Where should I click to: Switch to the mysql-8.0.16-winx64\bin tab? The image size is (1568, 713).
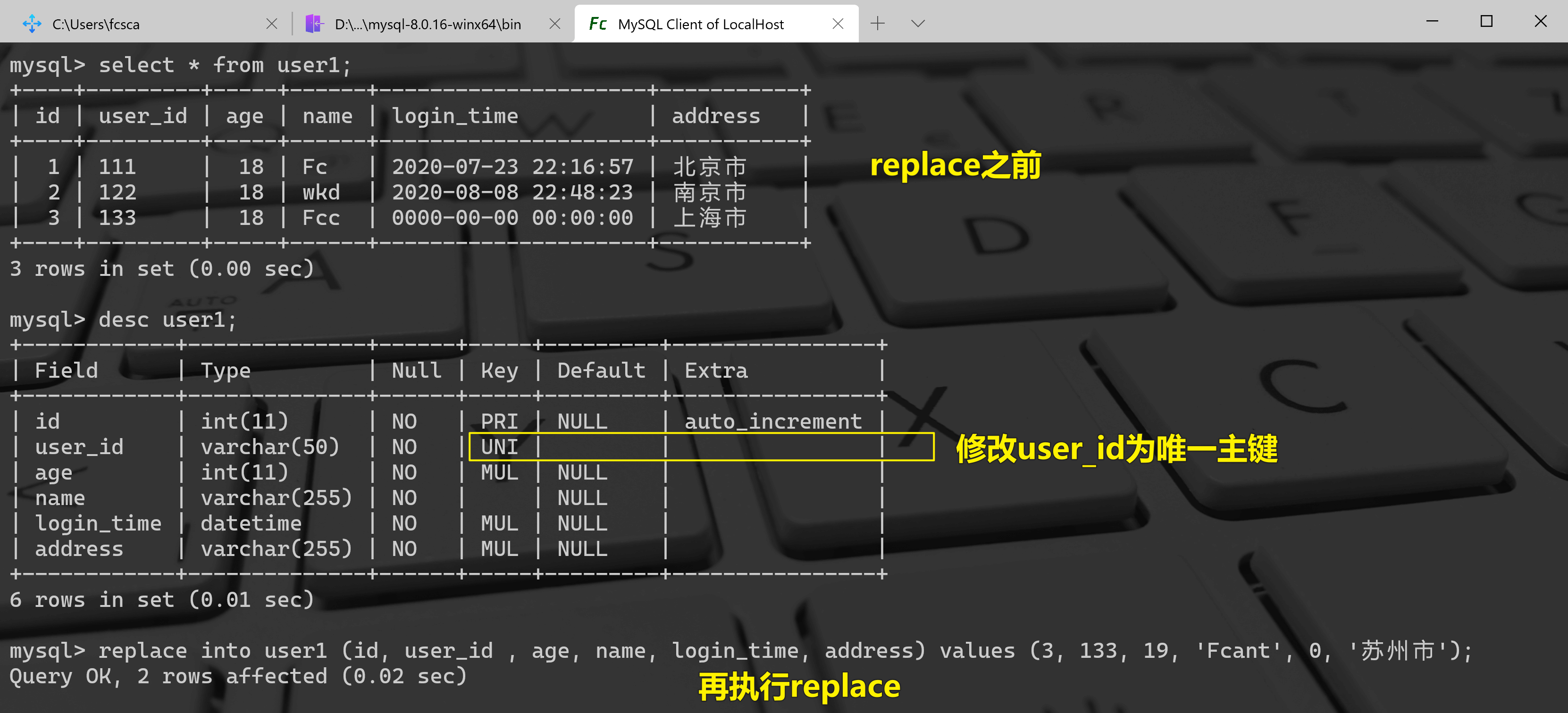(x=428, y=25)
